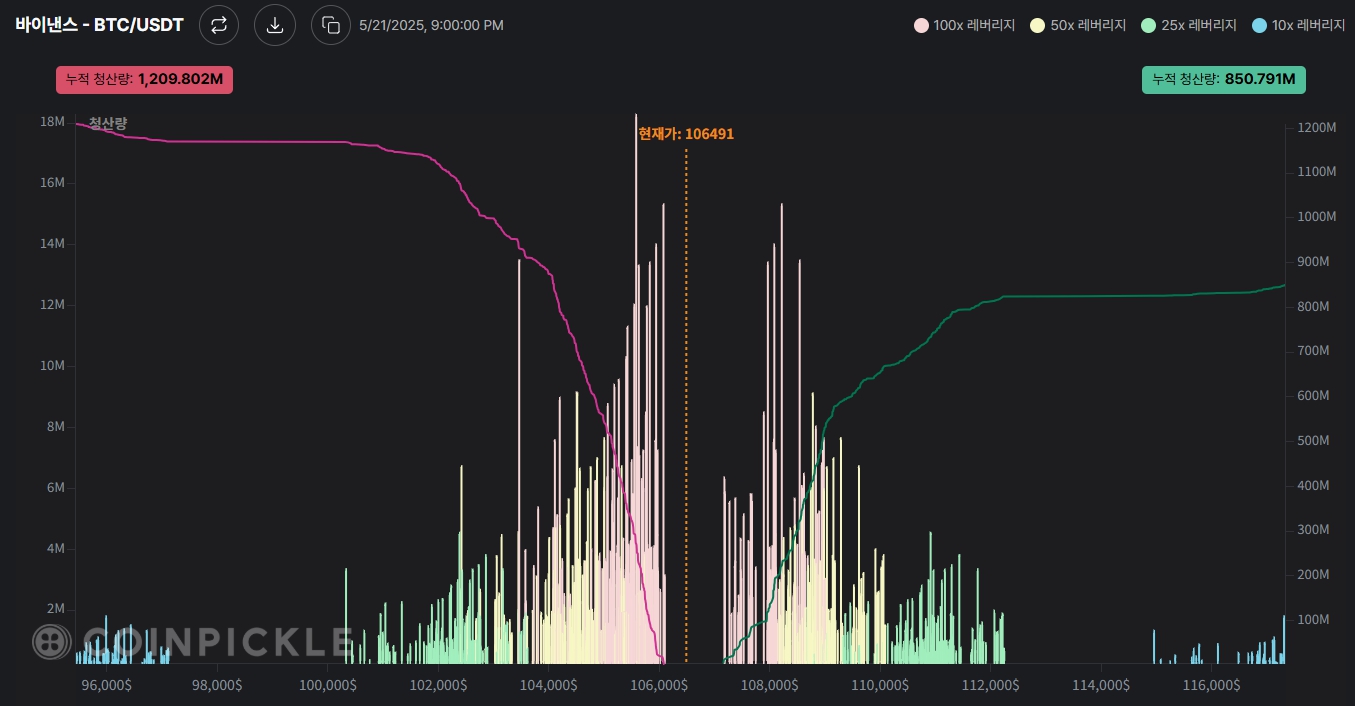
Task: Click the 500M right axis label
Action: [1313, 441]
